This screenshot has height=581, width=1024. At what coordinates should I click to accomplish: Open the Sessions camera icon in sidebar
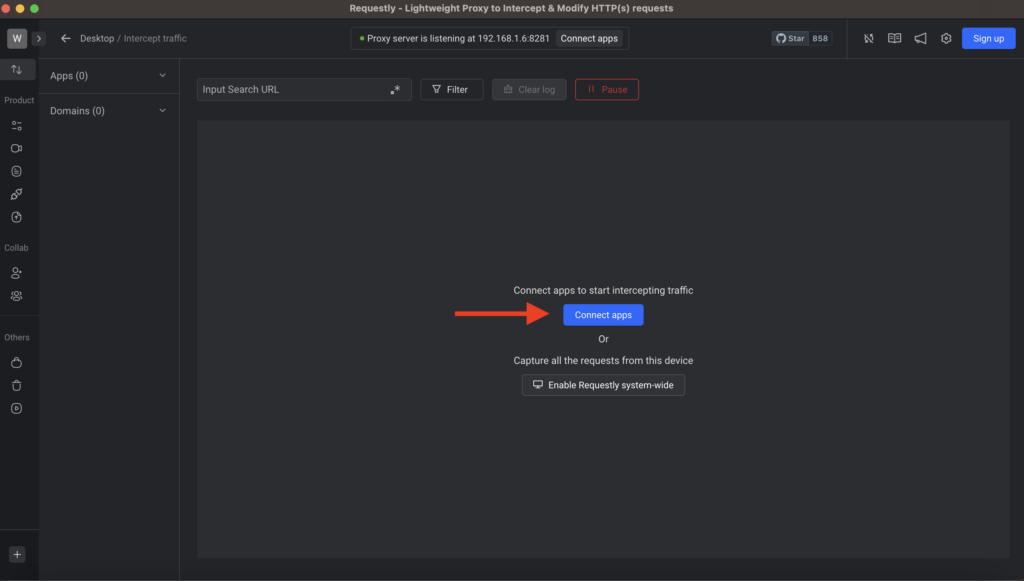point(18,147)
